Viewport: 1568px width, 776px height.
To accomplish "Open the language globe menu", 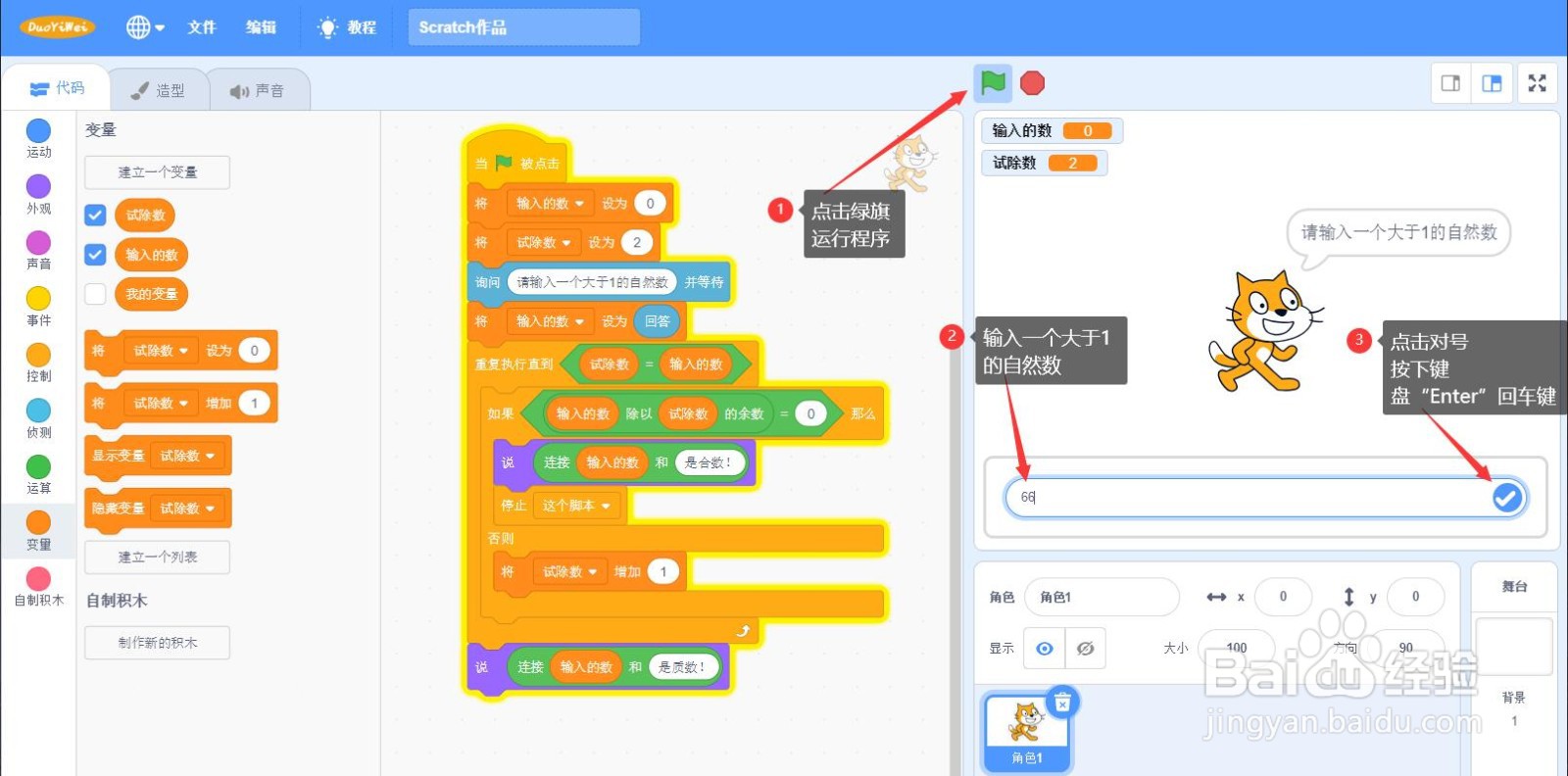I will pos(145,27).
